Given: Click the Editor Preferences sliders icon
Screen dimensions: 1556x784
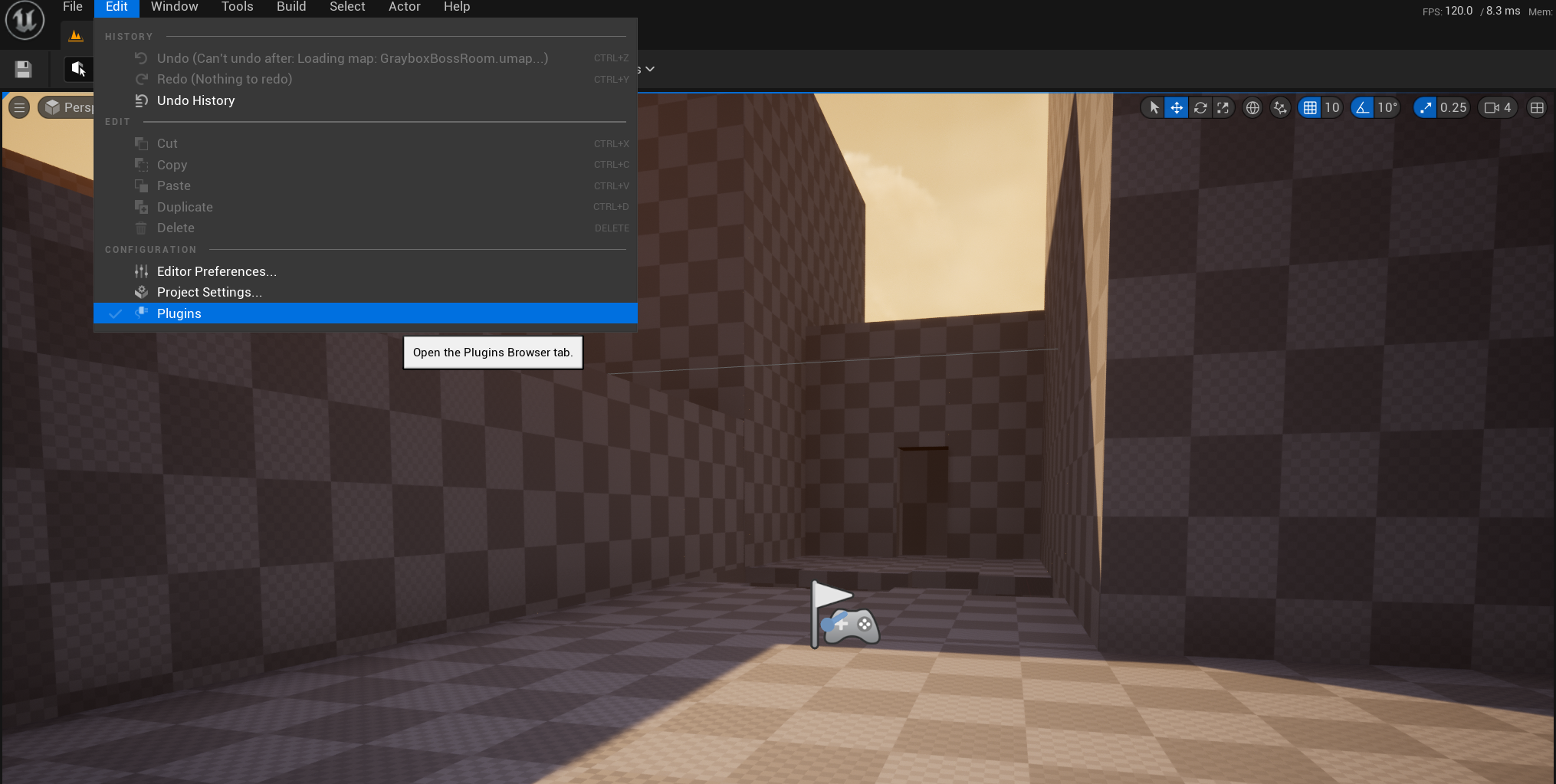Looking at the screenshot, I should click(141, 271).
